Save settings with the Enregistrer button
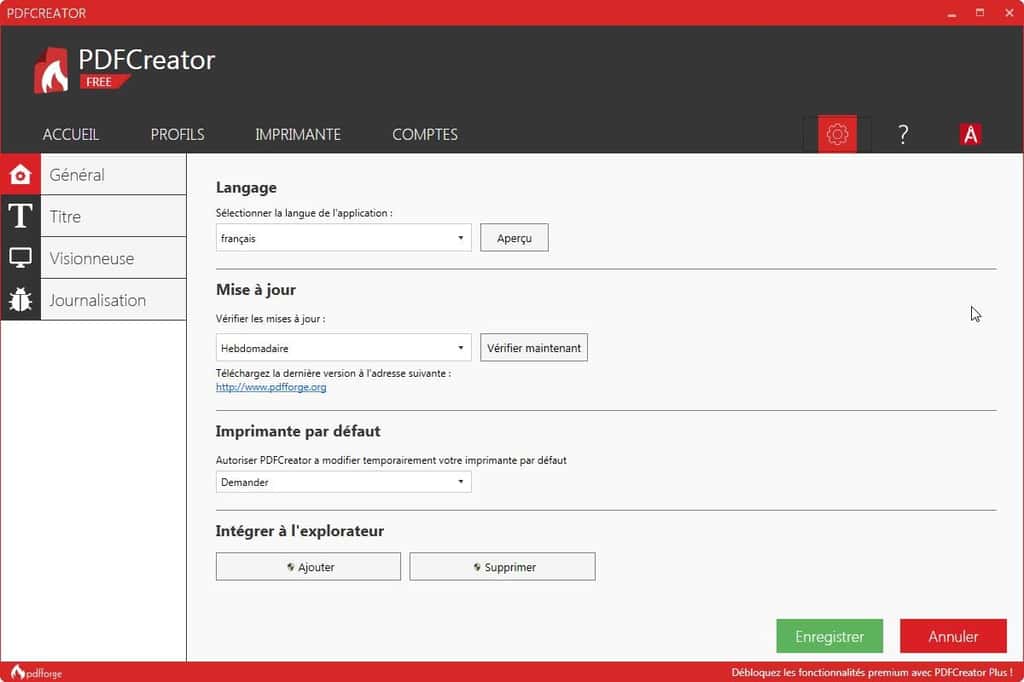Viewport: 1024px width, 682px height. [830, 636]
